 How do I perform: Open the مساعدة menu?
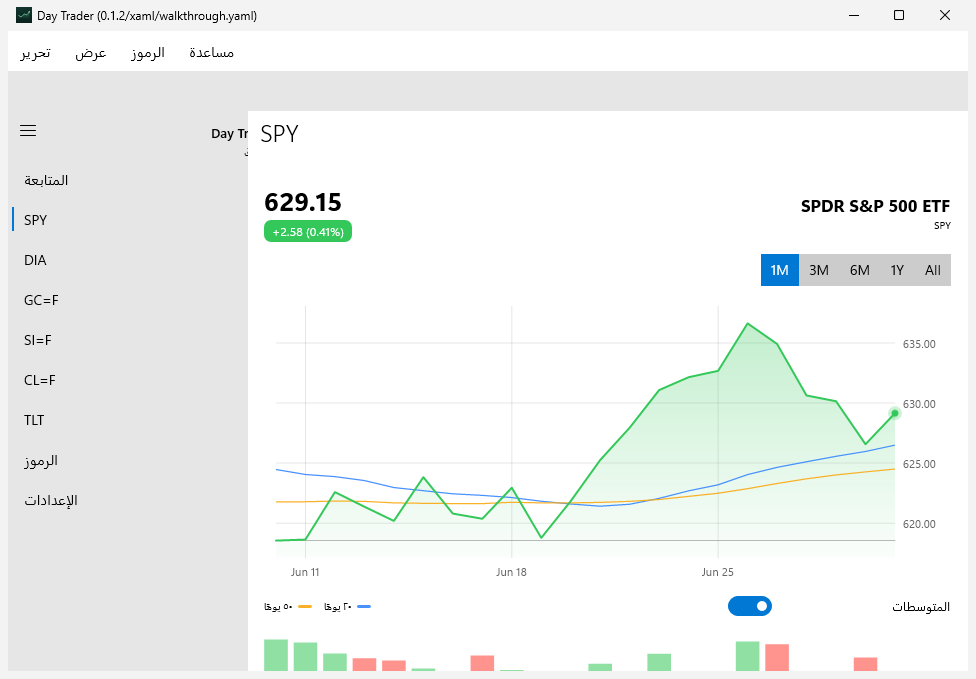(212, 53)
